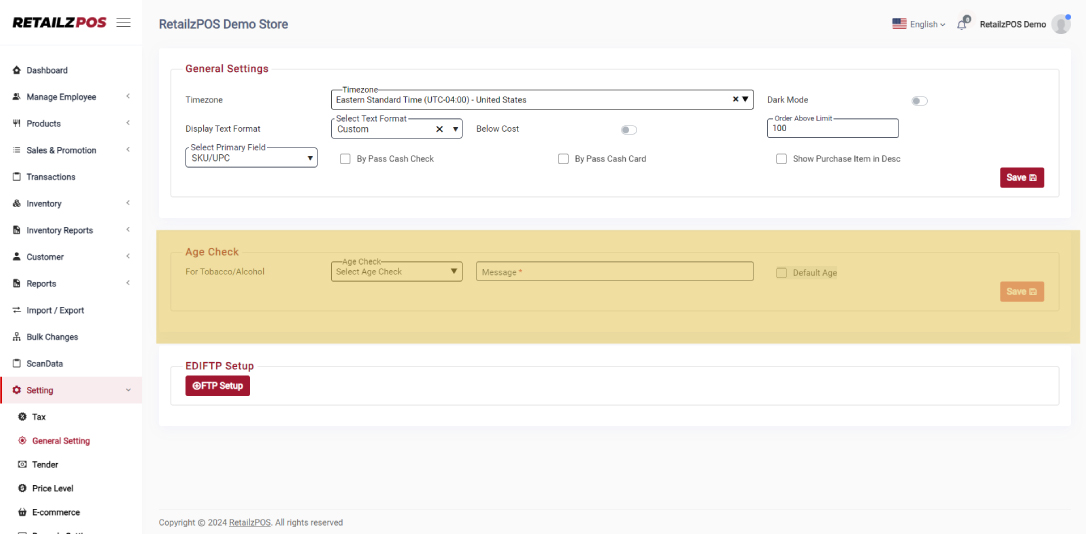This screenshot has width=1086, height=534.
Task: Open the Tax settings menu item
Action: click(39, 417)
